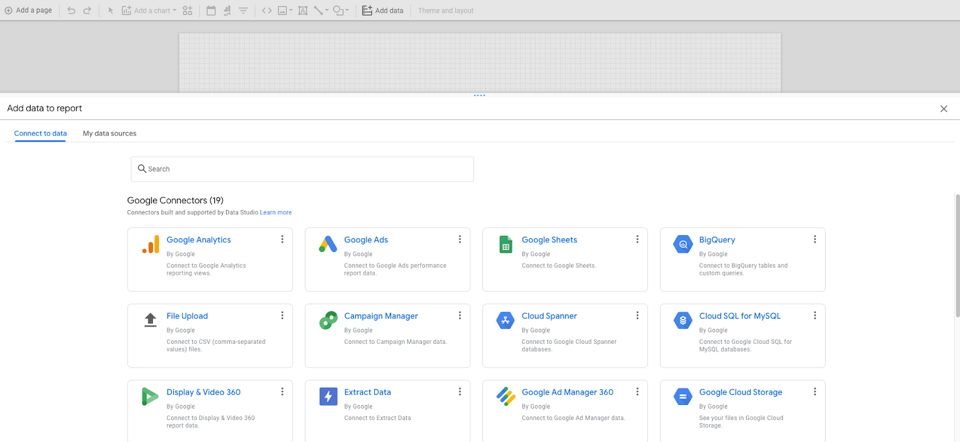Click the date range control icon
This screenshot has height=442, width=960.
pyautogui.click(x=211, y=11)
